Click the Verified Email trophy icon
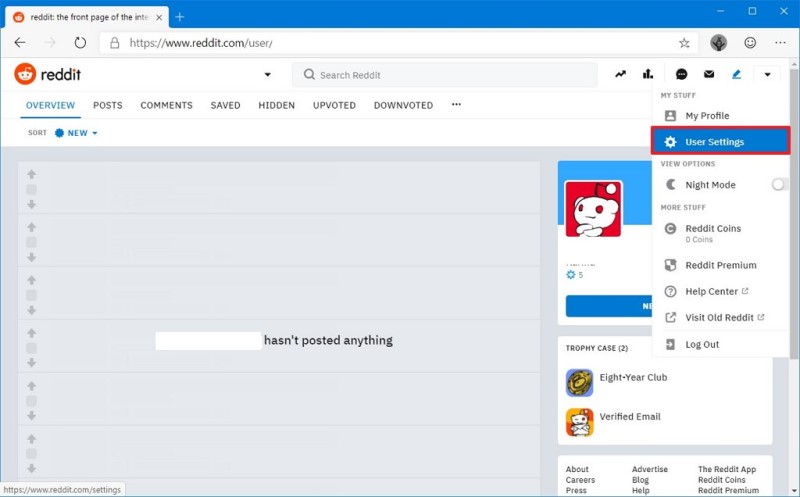Screen dimensions: 800x497 579,422
